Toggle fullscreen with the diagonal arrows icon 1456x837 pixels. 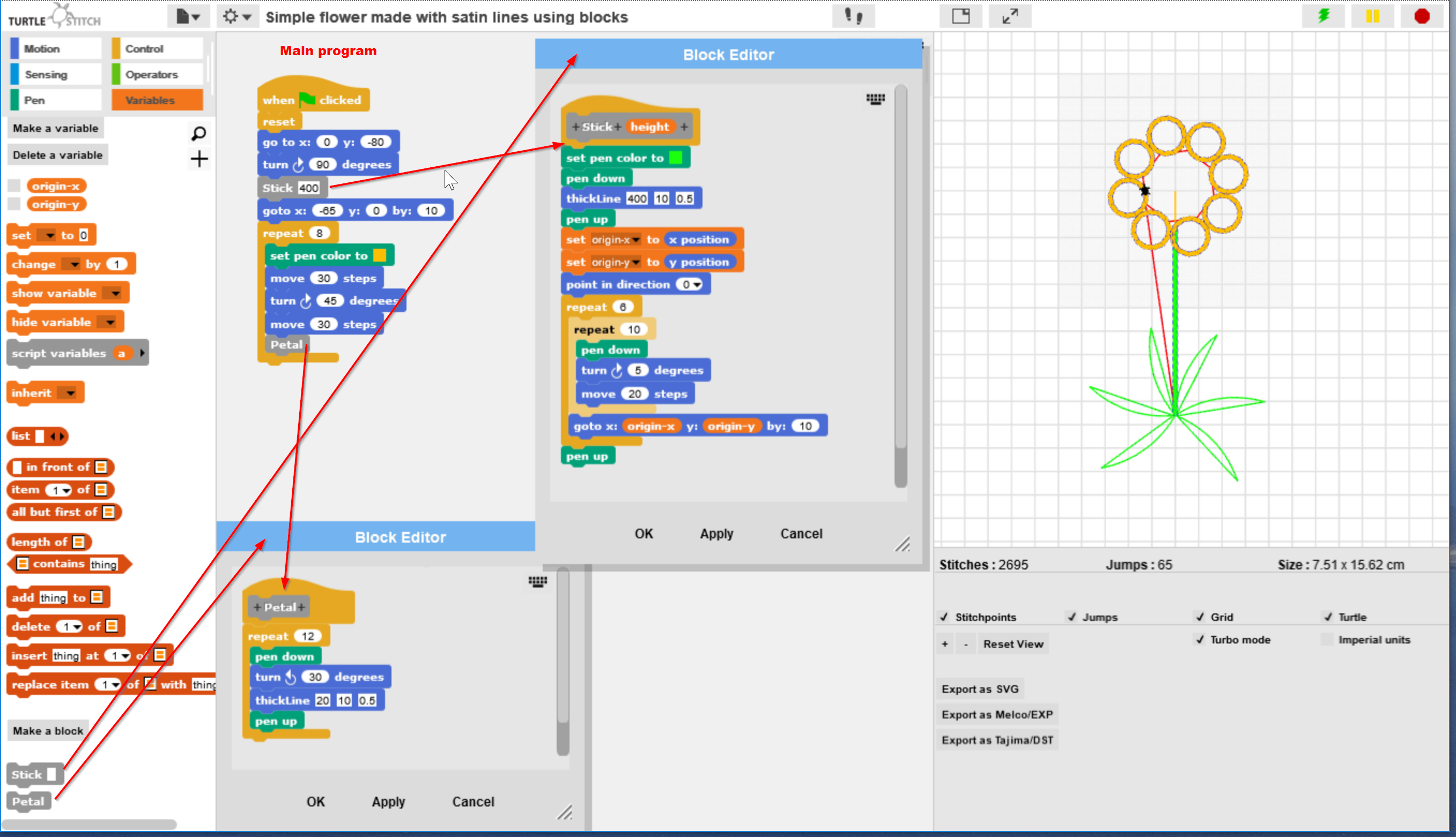point(1009,16)
